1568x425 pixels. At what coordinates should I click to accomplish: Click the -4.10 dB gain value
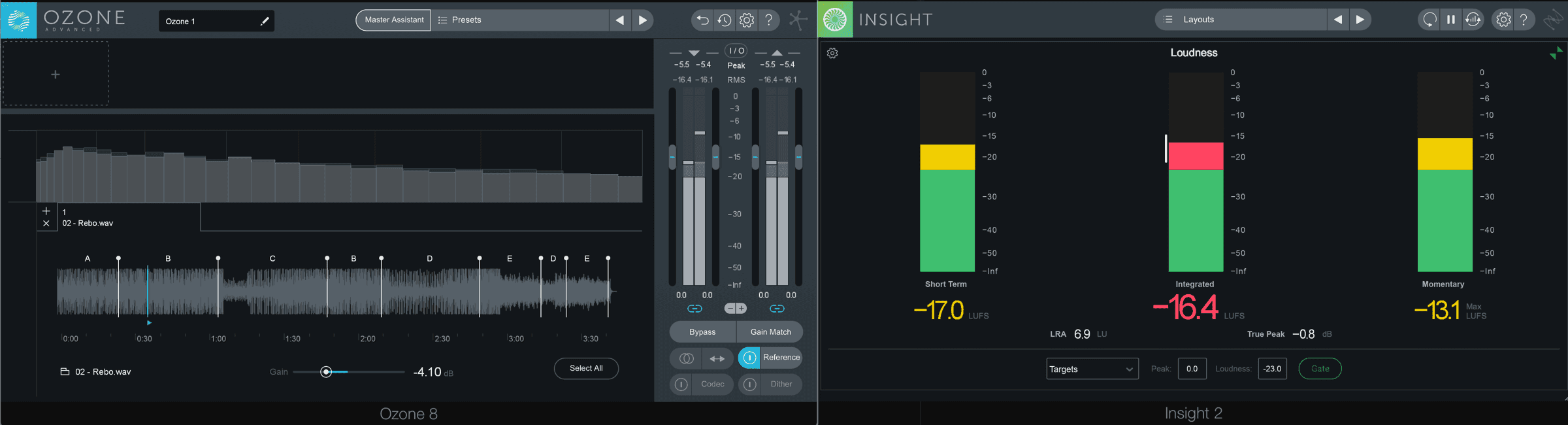[427, 372]
